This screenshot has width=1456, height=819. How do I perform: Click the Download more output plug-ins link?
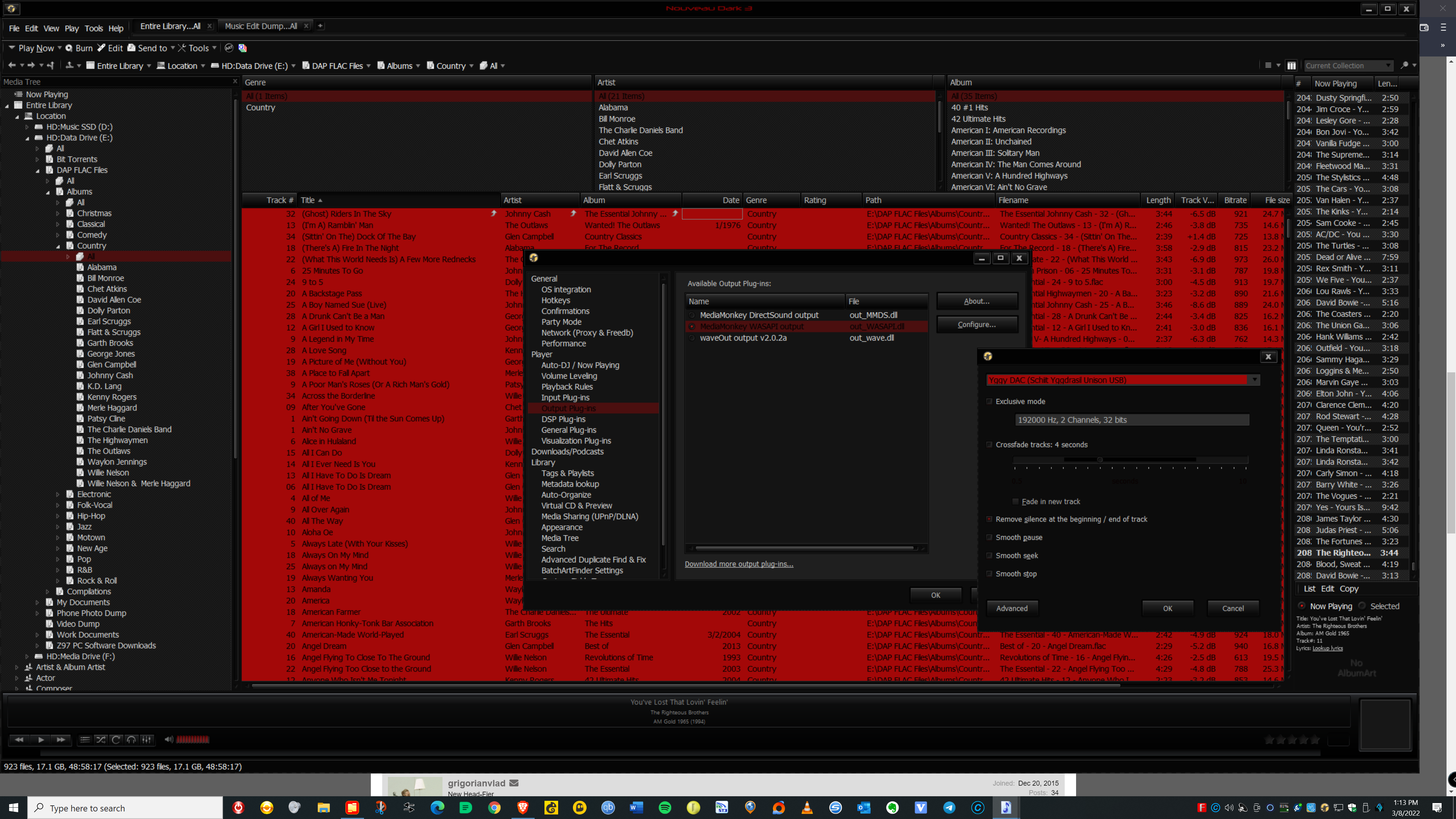(x=739, y=563)
